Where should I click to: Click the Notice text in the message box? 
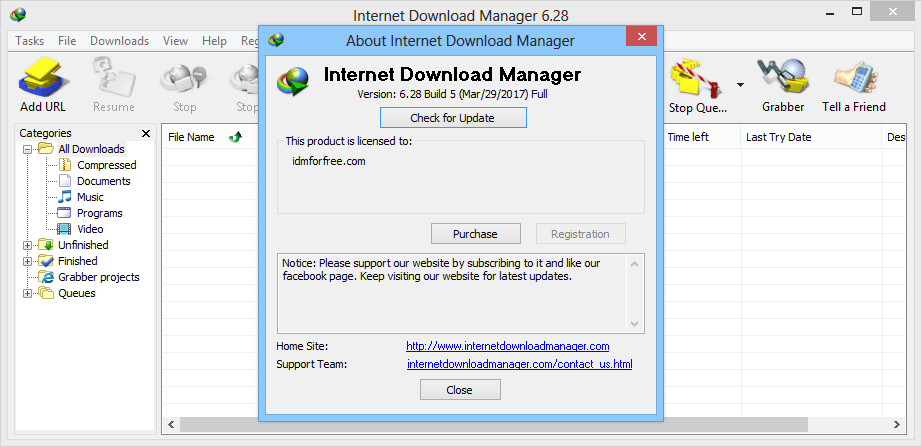[441, 269]
